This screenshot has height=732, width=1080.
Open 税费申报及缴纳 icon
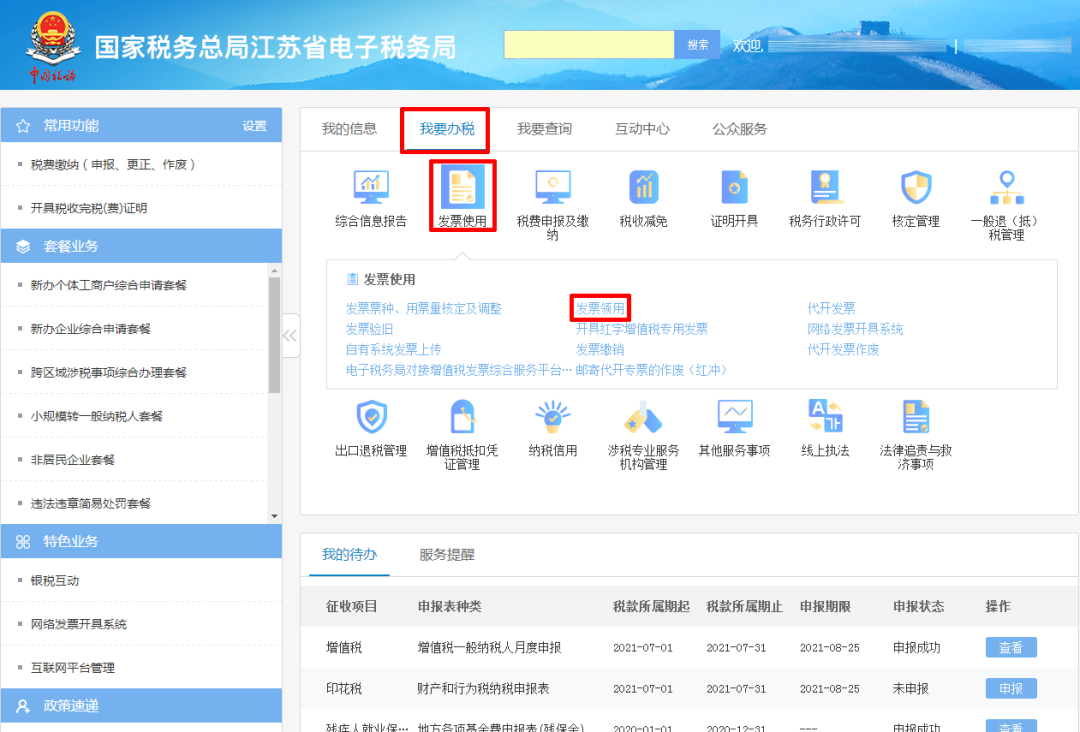pyautogui.click(x=552, y=187)
